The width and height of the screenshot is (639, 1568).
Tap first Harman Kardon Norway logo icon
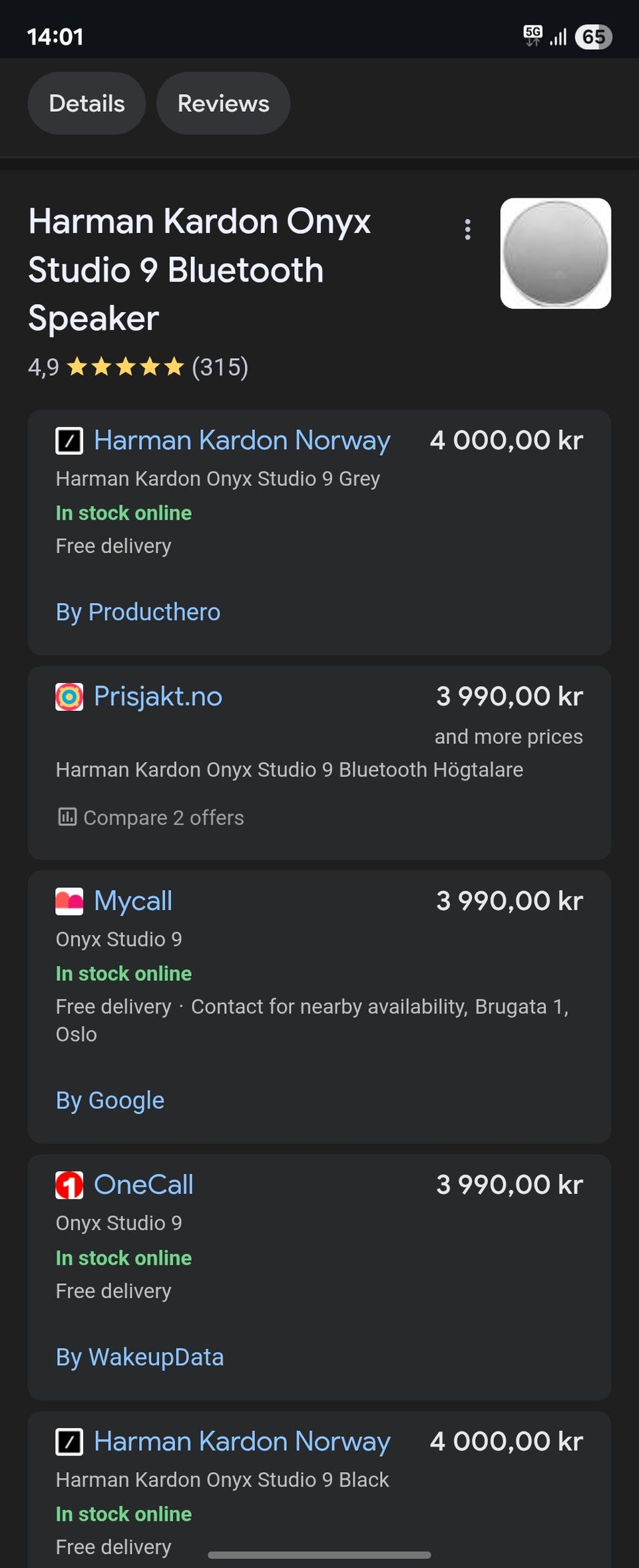(x=69, y=441)
